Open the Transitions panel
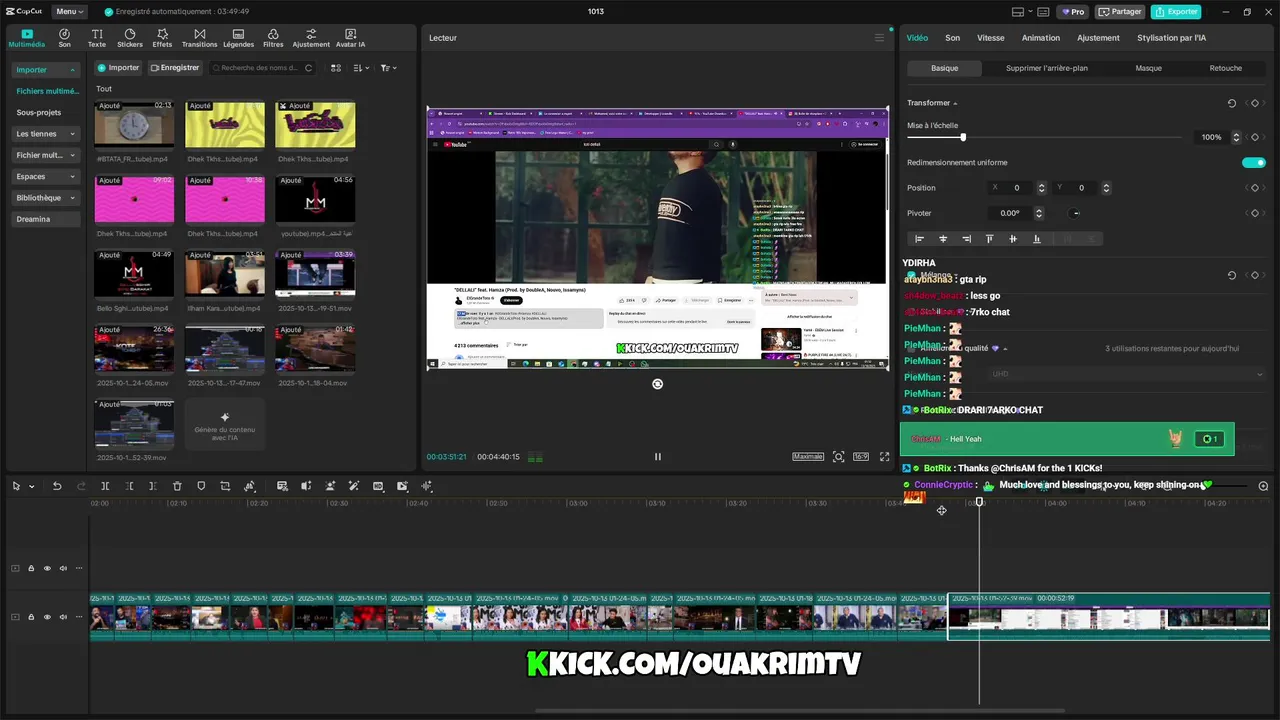The image size is (1280, 720). (x=199, y=38)
